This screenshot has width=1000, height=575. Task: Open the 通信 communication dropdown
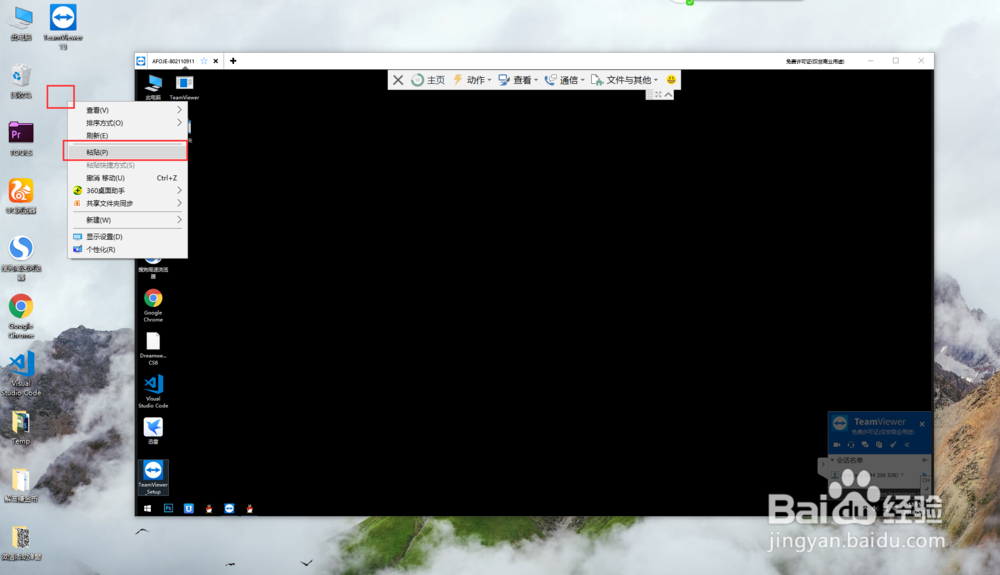pyautogui.click(x=564, y=80)
